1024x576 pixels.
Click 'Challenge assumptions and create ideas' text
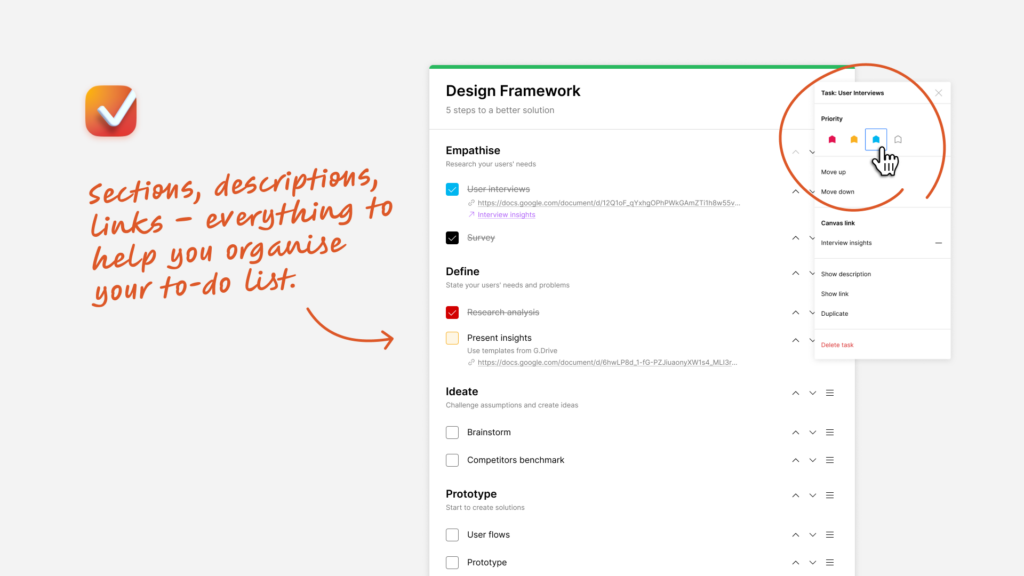[511, 405]
